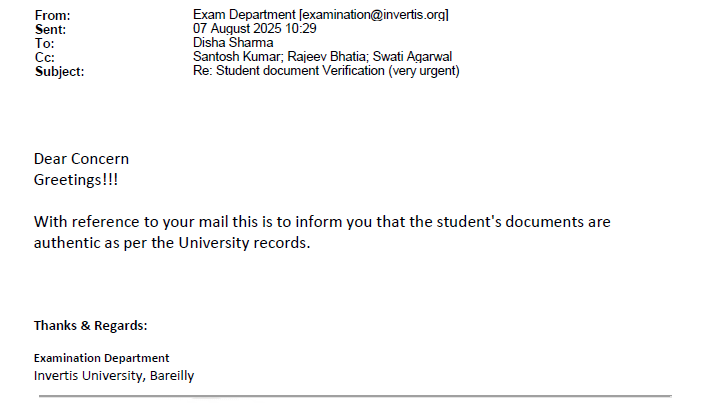Click the line about authentic University records
This screenshot has height=403, width=717.
point(172,243)
